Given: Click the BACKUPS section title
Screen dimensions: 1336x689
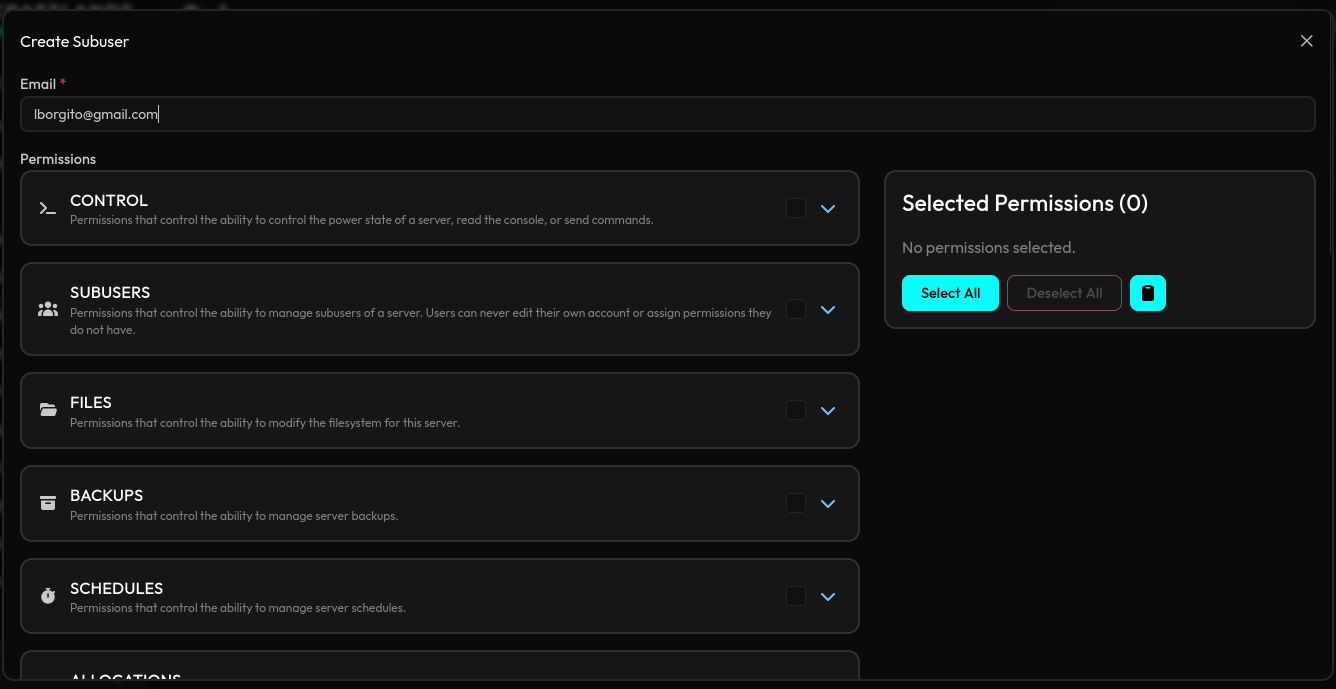Looking at the screenshot, I should pos(106,495).
